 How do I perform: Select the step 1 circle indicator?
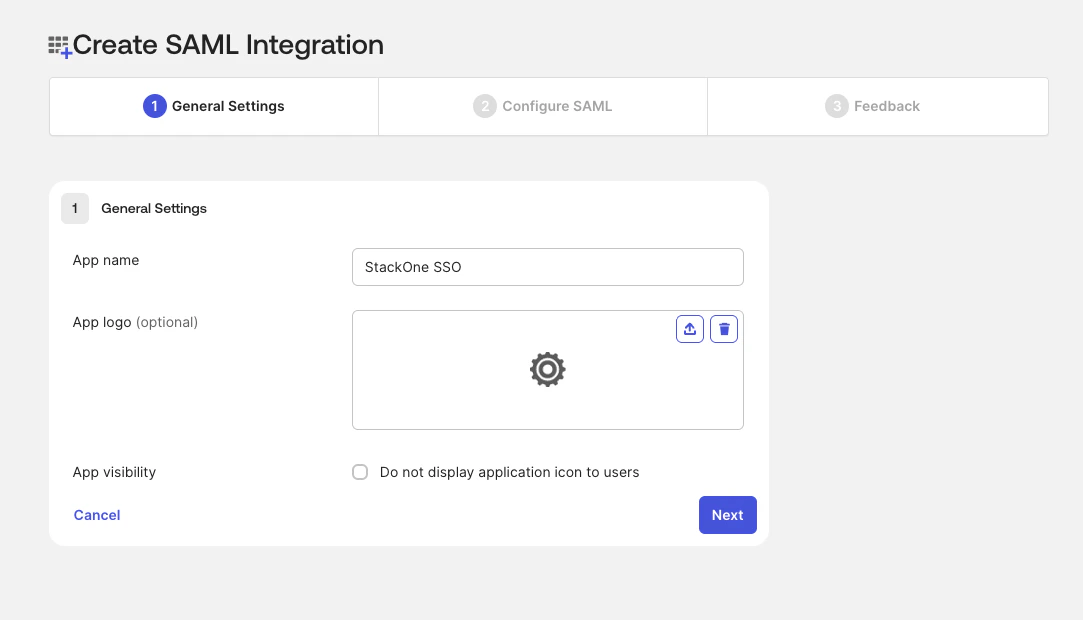[155, 106]
